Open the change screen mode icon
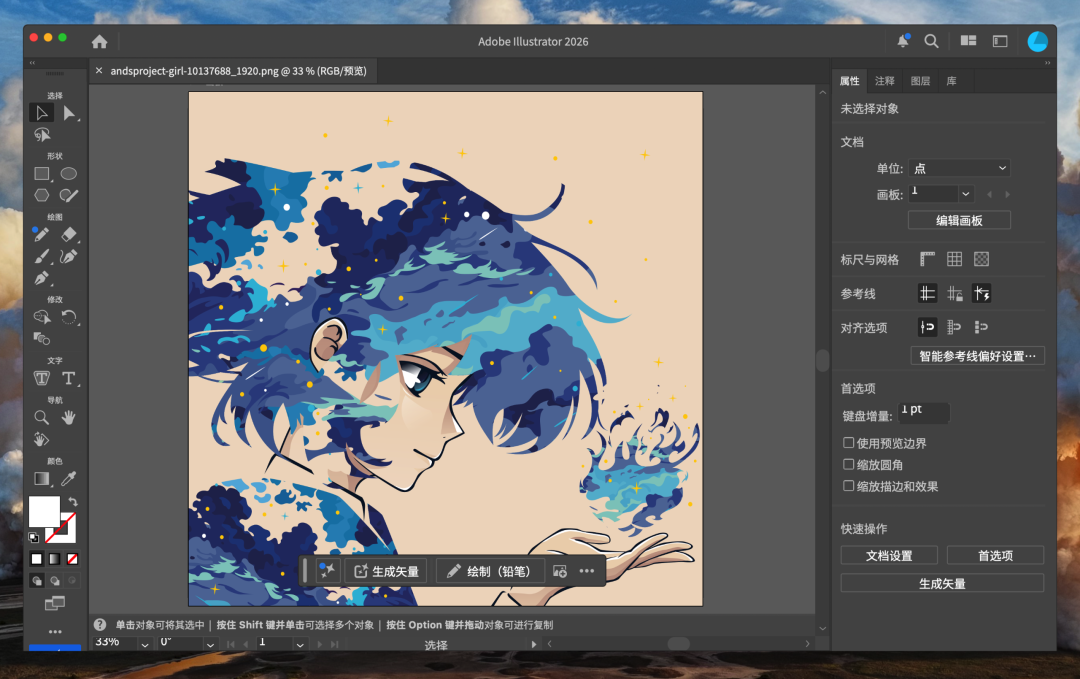Screen dimensions: 1080x679 (x=54, y=604)
